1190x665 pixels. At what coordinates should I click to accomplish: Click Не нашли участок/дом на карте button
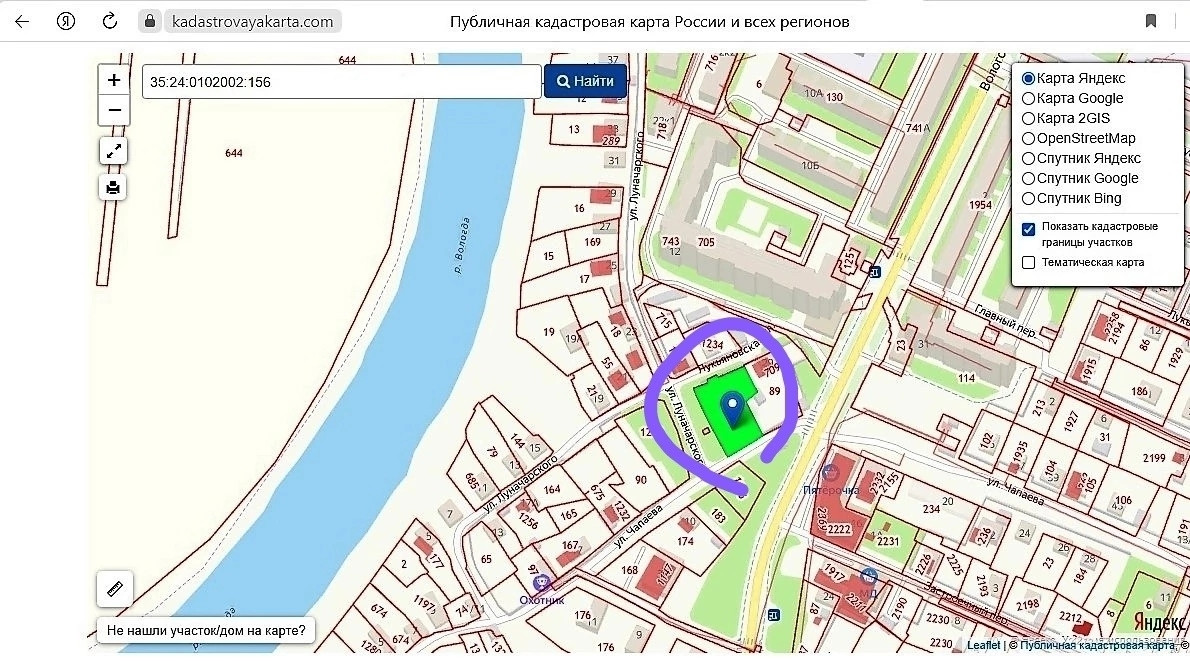[206, 630]
